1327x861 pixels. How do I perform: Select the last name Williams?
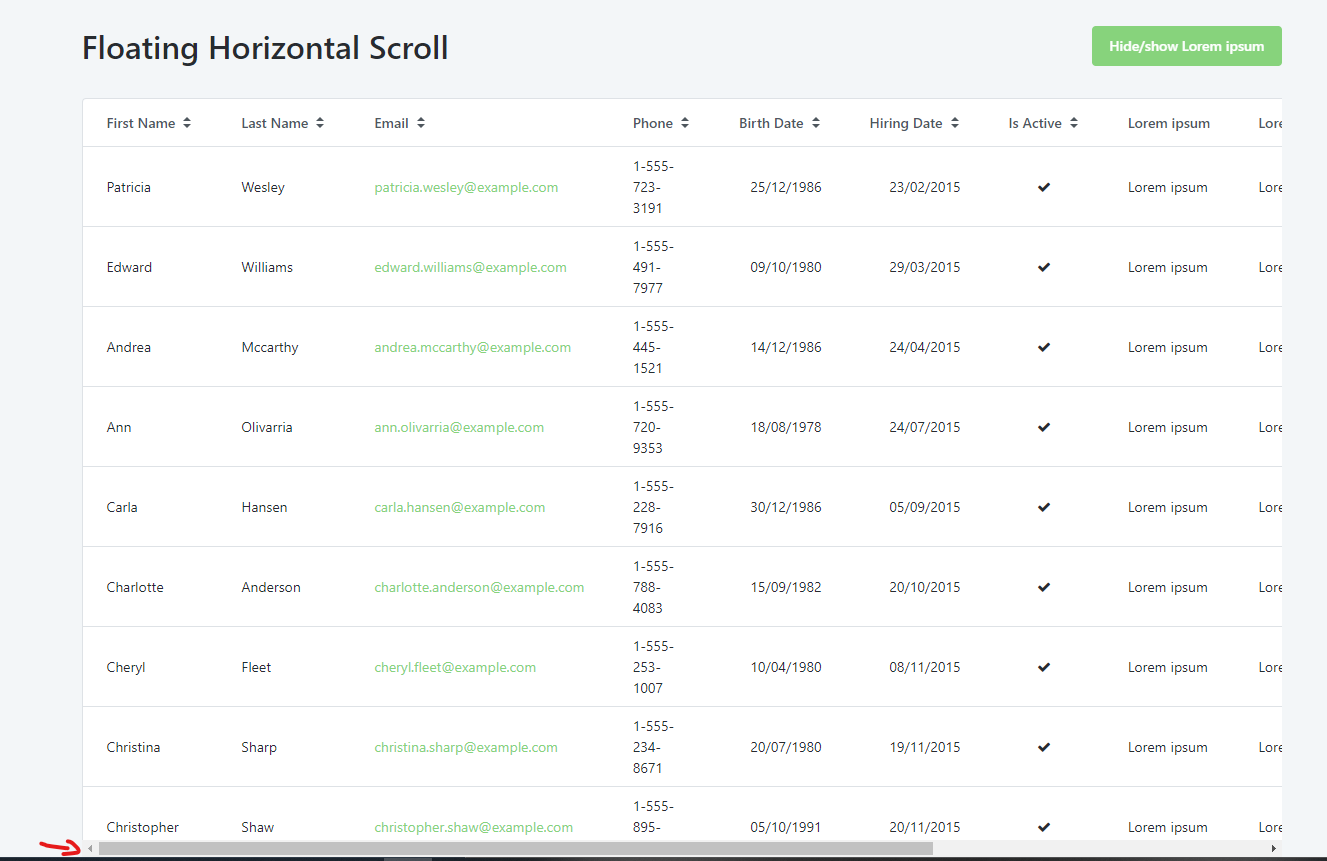click(267, 267)
